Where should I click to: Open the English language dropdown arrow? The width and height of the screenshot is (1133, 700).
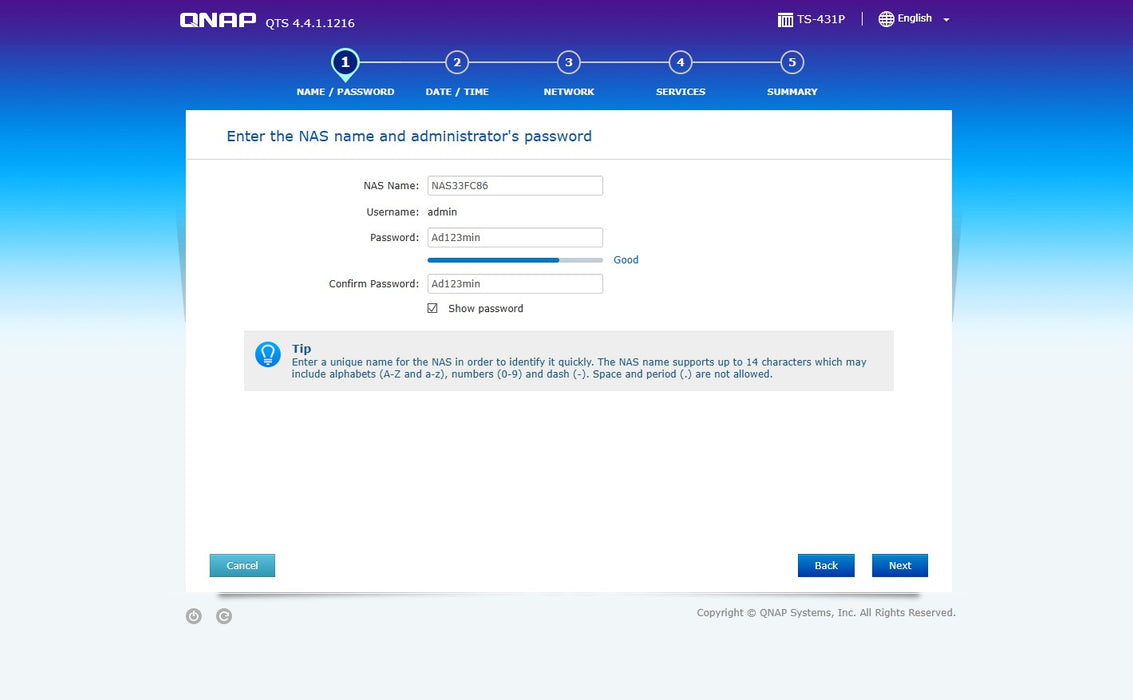(946, 20)
